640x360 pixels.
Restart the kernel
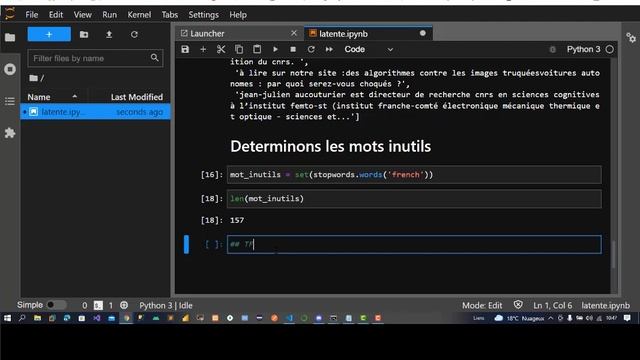click(311, 49)
